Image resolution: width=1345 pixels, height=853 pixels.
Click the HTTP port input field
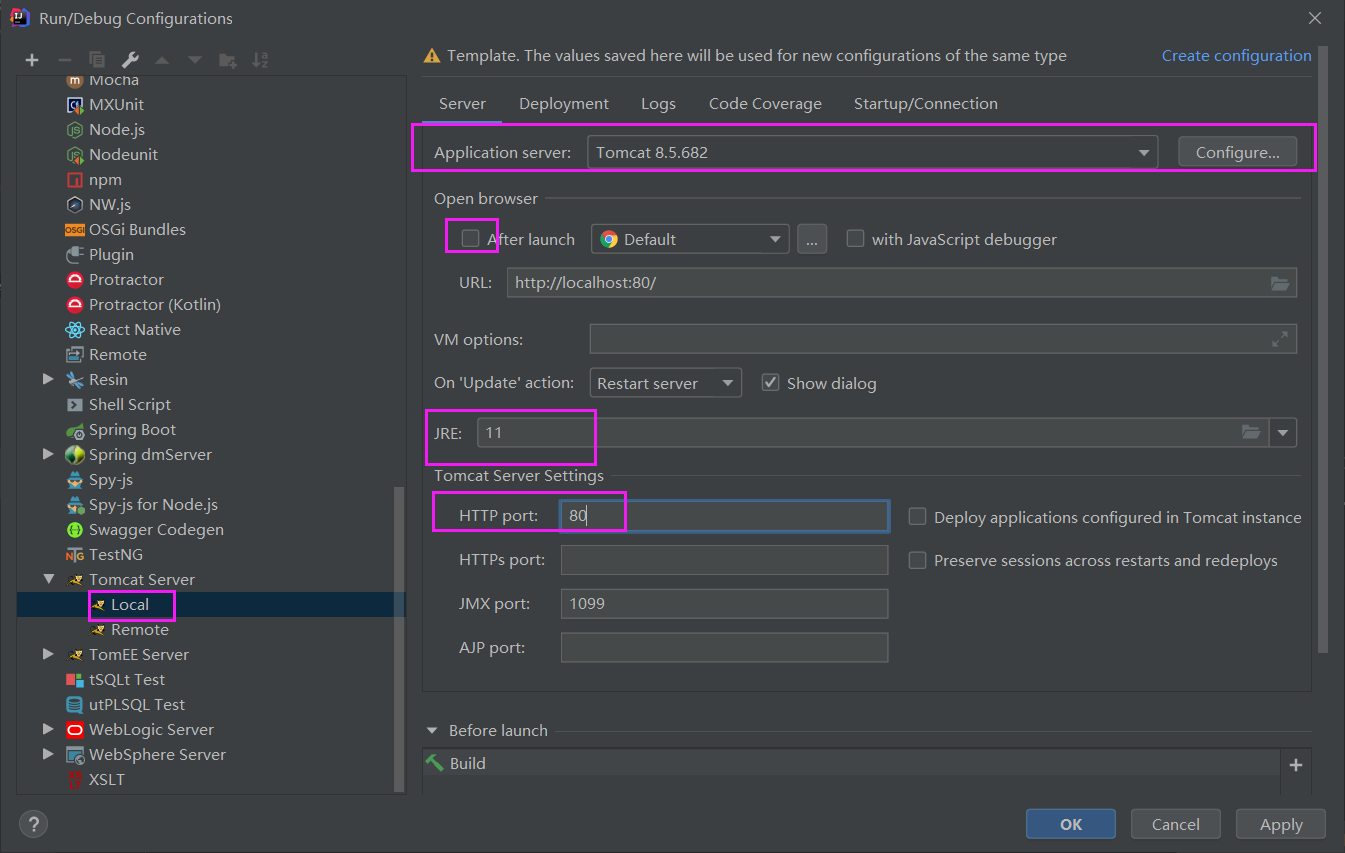pos(724,516)
